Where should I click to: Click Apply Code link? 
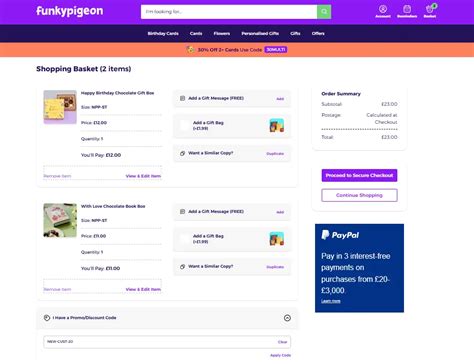point(280,355)
